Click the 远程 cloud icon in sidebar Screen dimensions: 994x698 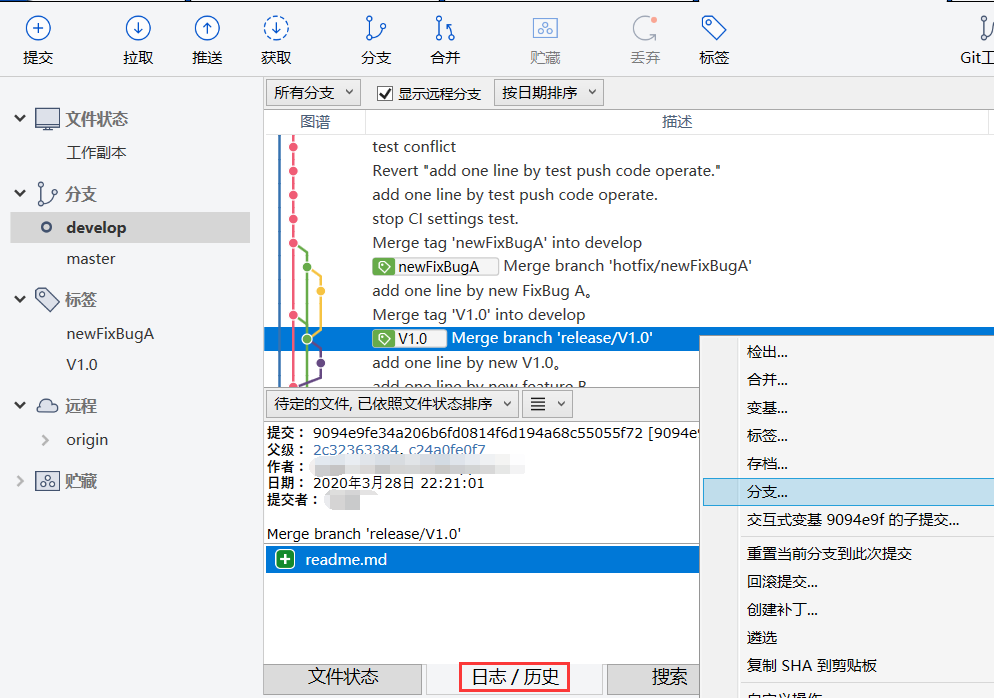48,406
